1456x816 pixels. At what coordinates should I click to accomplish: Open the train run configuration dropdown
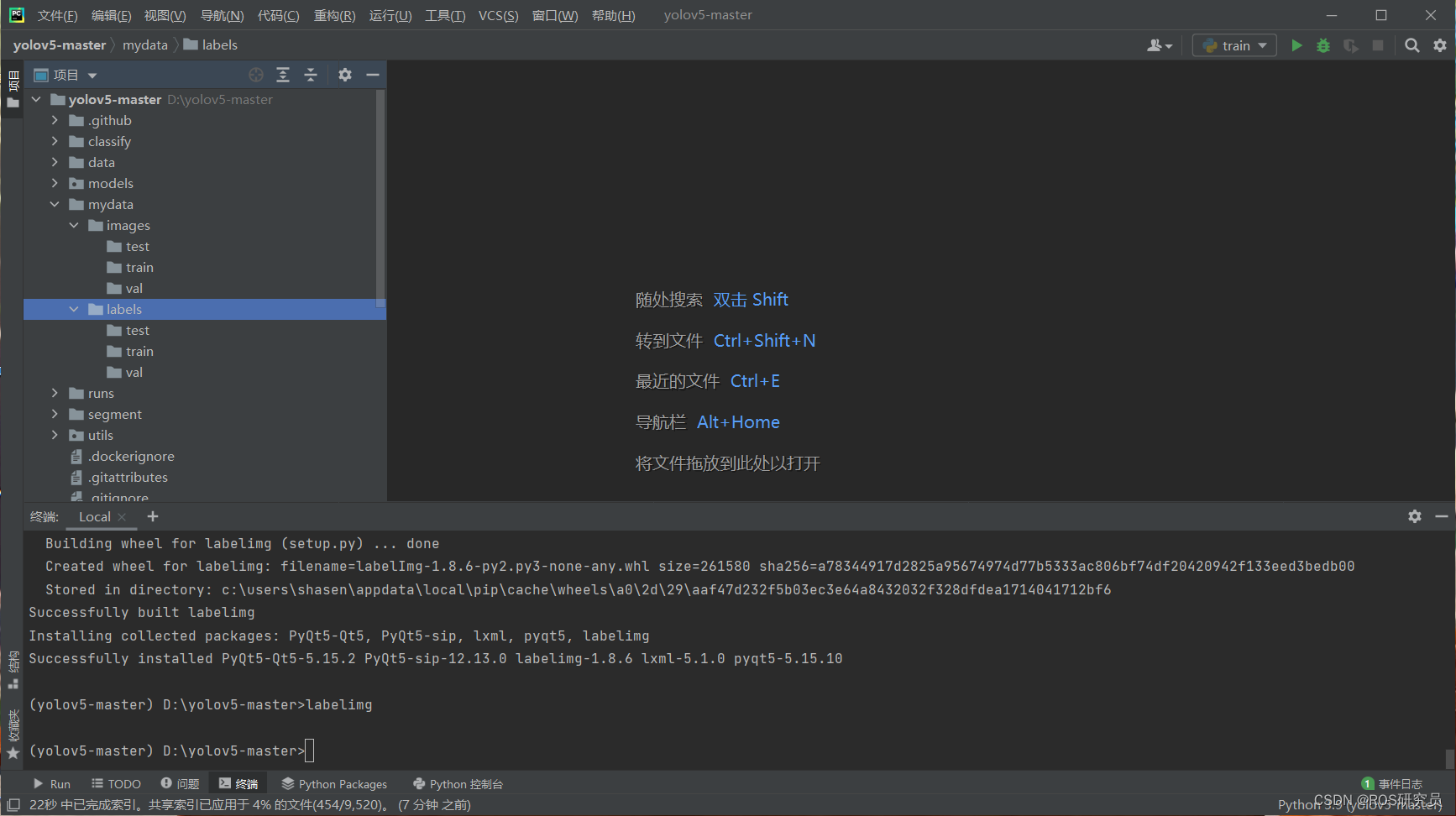pyautogui.click(x=1234, y=45)
